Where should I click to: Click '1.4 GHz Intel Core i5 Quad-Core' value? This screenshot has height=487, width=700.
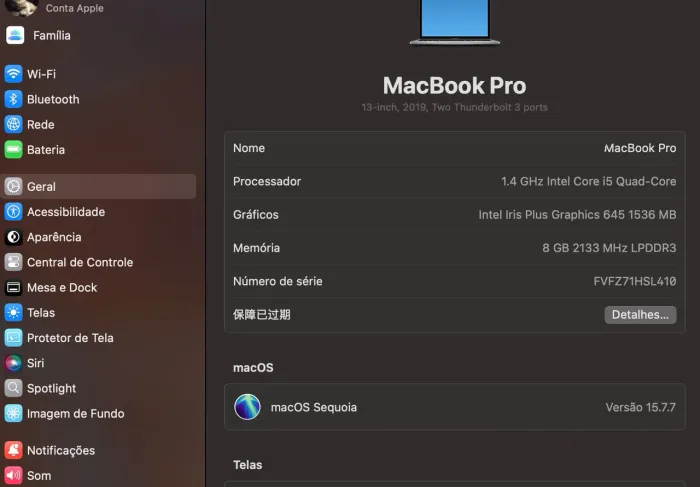[588, 181]
